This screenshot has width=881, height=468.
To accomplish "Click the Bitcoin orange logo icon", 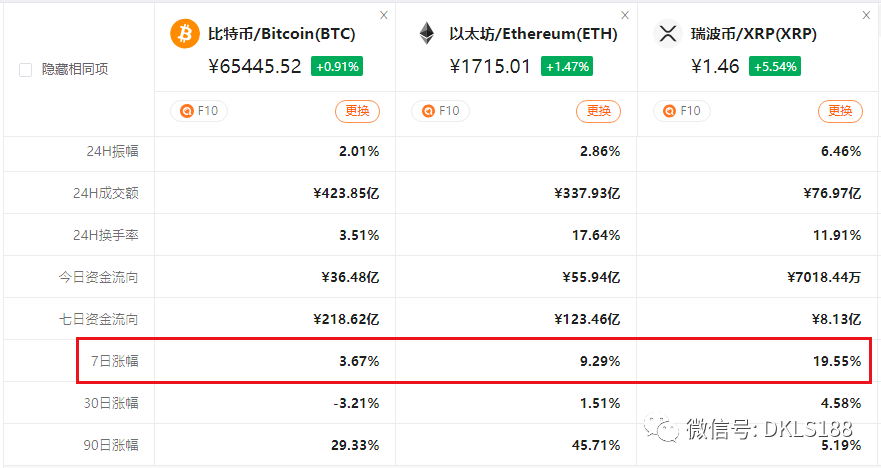I will (185, 33).
